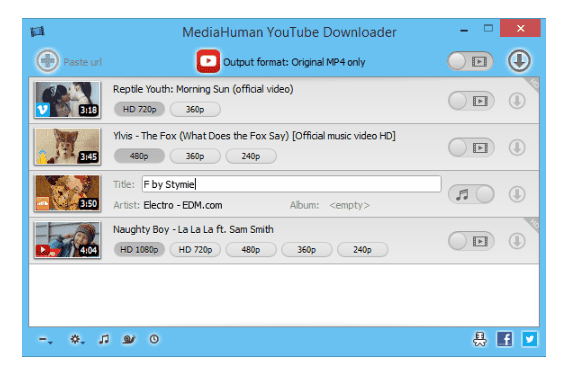Download the Reptile Youth: Morning Sun video
This screenshot has width=565, height=378.
[517, 101]
